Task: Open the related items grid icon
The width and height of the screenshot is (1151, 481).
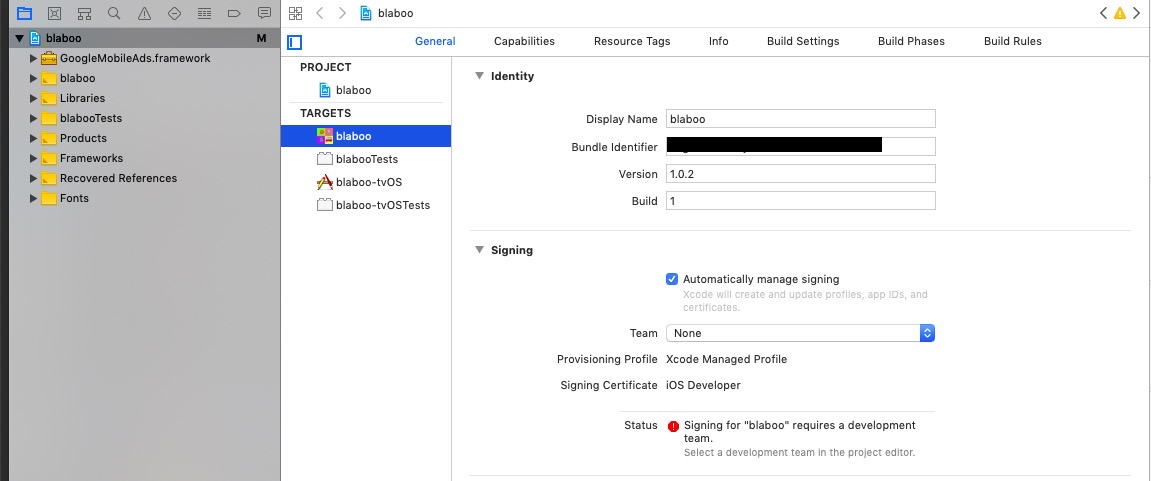Action: (x=295, y=13)
